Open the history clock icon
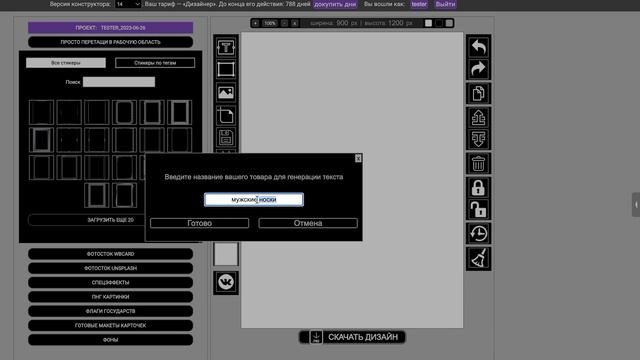This screenshot has height=360, width=640. [x=478, y=233]
